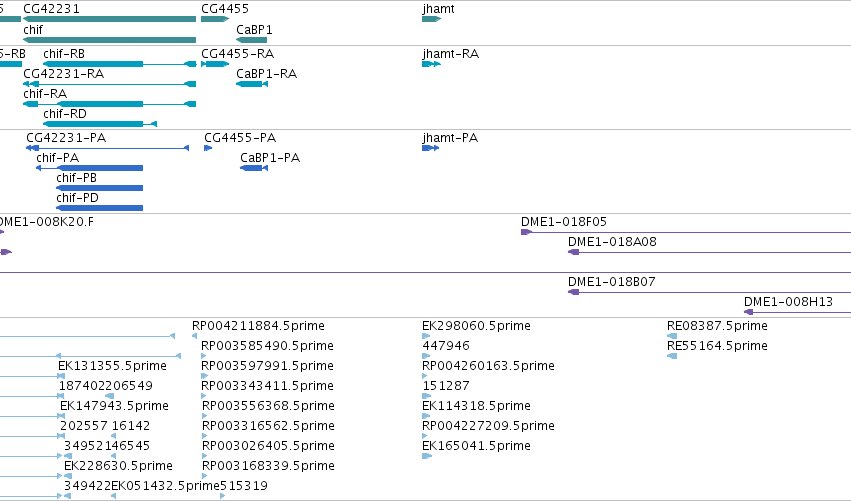Click the chif-RD transcript bar
This screenshot has width=851, height=501.
pos(100,124)
